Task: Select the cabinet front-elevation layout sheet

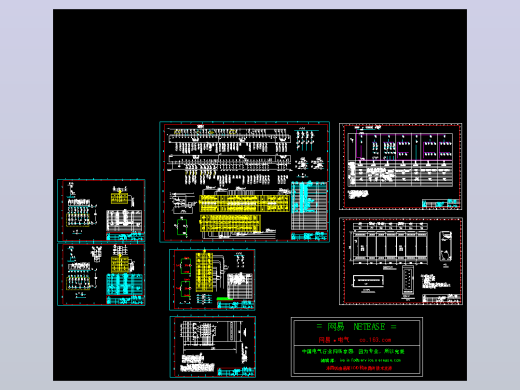Action: (x=401, y=261)
